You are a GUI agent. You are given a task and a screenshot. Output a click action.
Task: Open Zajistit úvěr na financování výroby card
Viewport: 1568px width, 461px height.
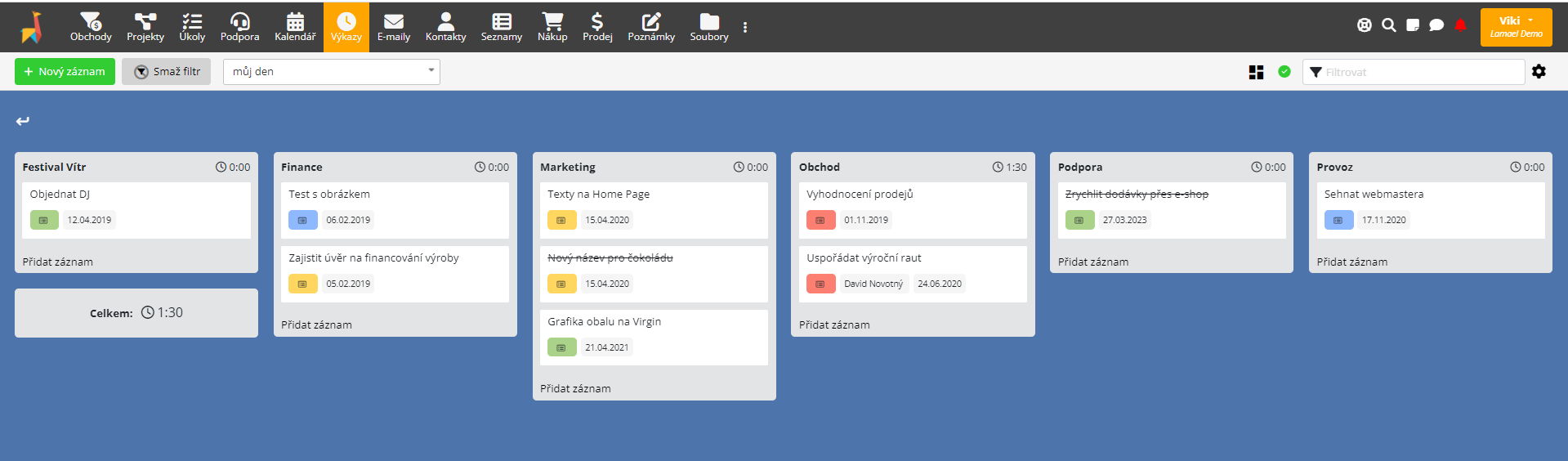[395, 274]
